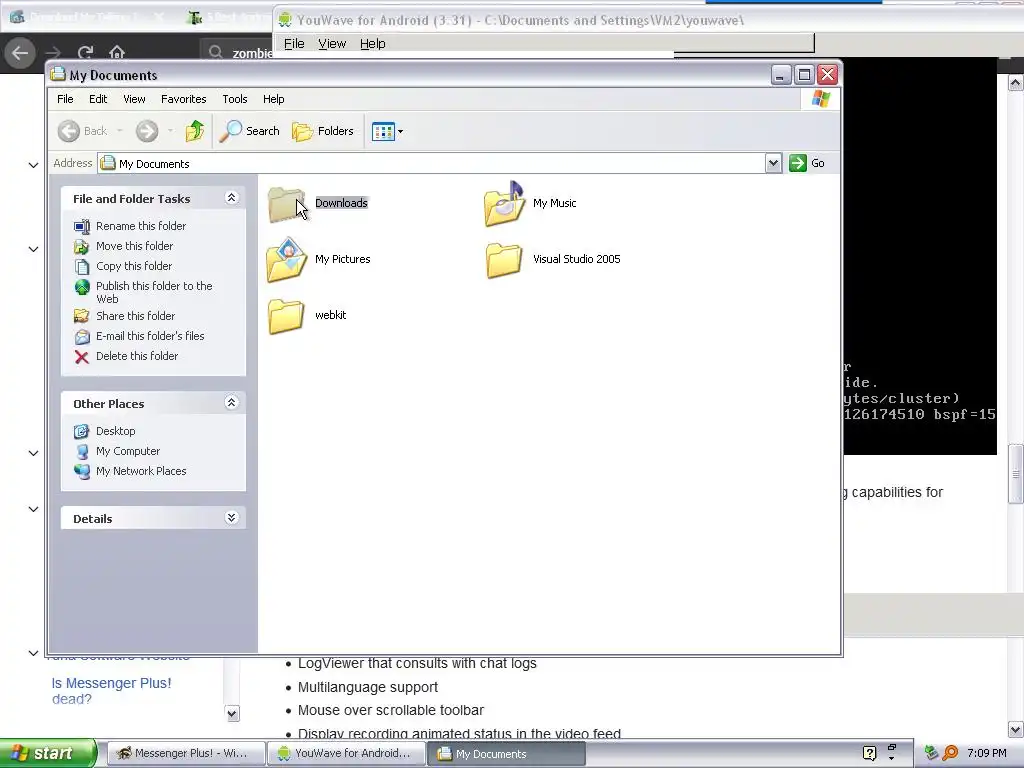Open the YouWave Help menu

(x=373, y=44)
